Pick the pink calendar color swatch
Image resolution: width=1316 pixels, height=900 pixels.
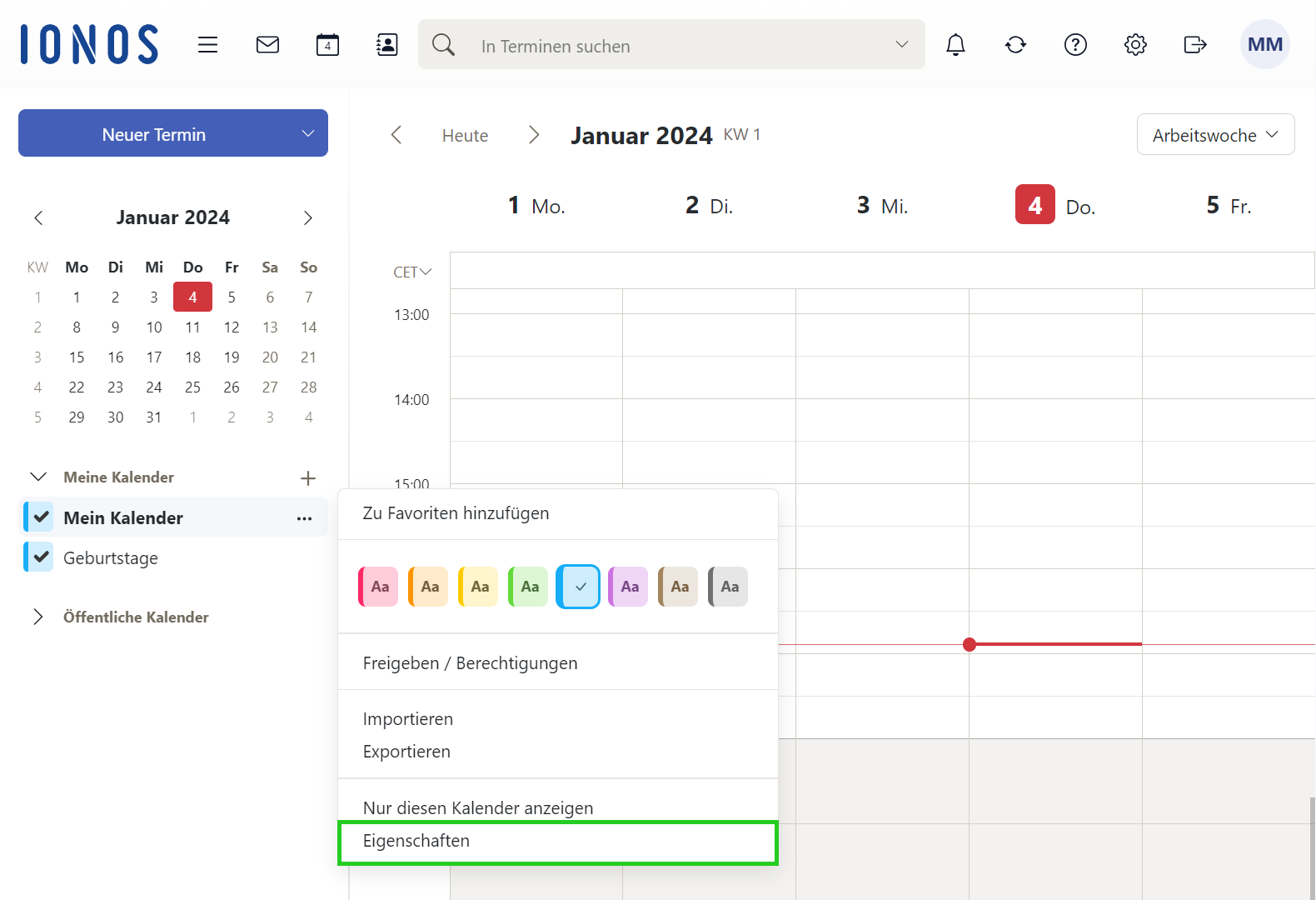coord(378,587)
